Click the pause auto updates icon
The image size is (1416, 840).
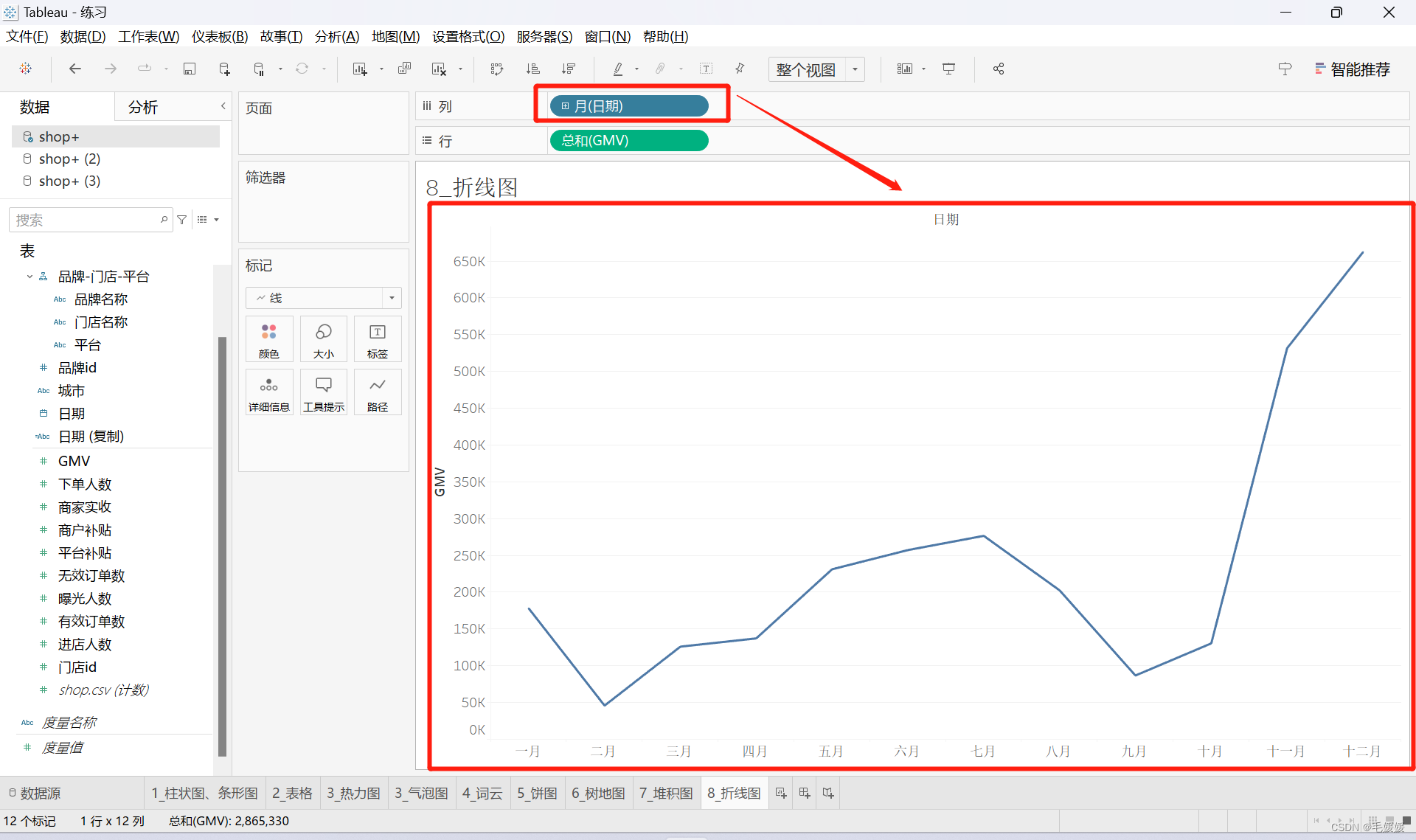tap(259, 69)
